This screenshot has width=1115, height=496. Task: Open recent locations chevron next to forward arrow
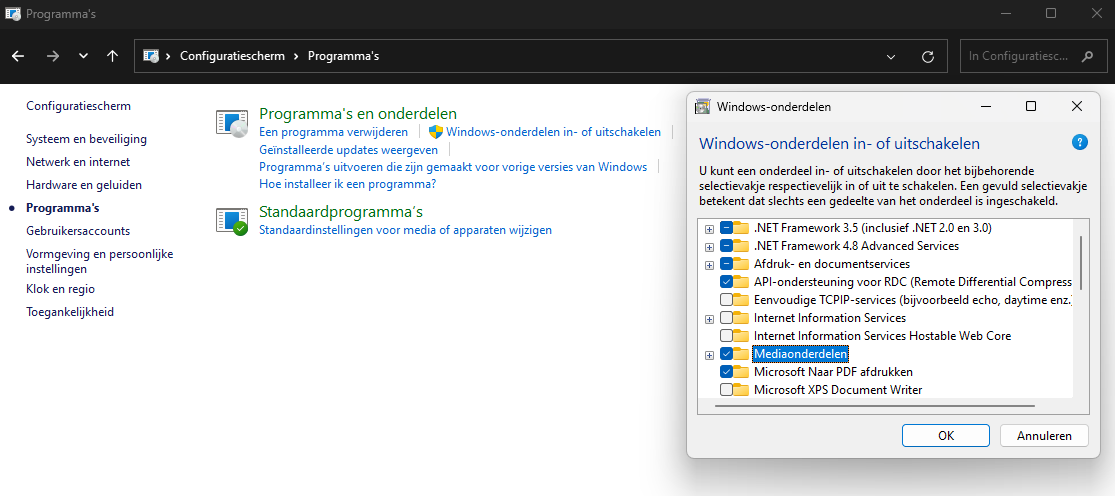click(83, 56)
